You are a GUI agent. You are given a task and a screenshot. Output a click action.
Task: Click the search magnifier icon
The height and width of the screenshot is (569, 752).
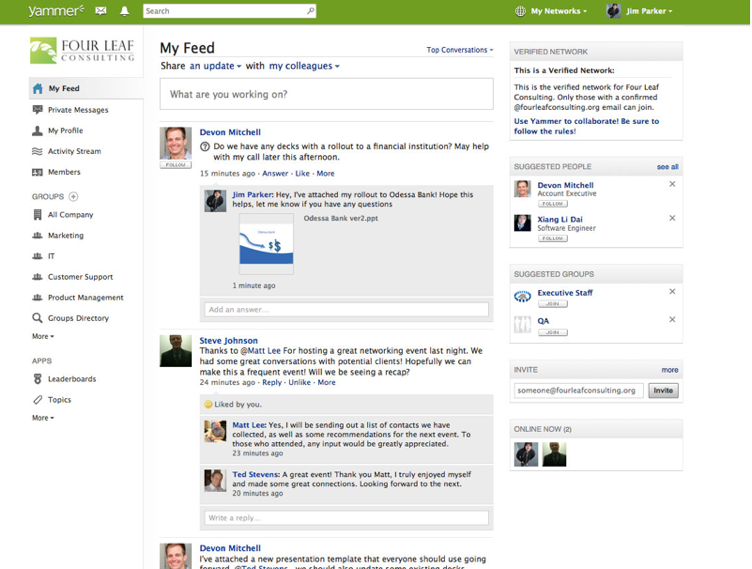[310, 11]
